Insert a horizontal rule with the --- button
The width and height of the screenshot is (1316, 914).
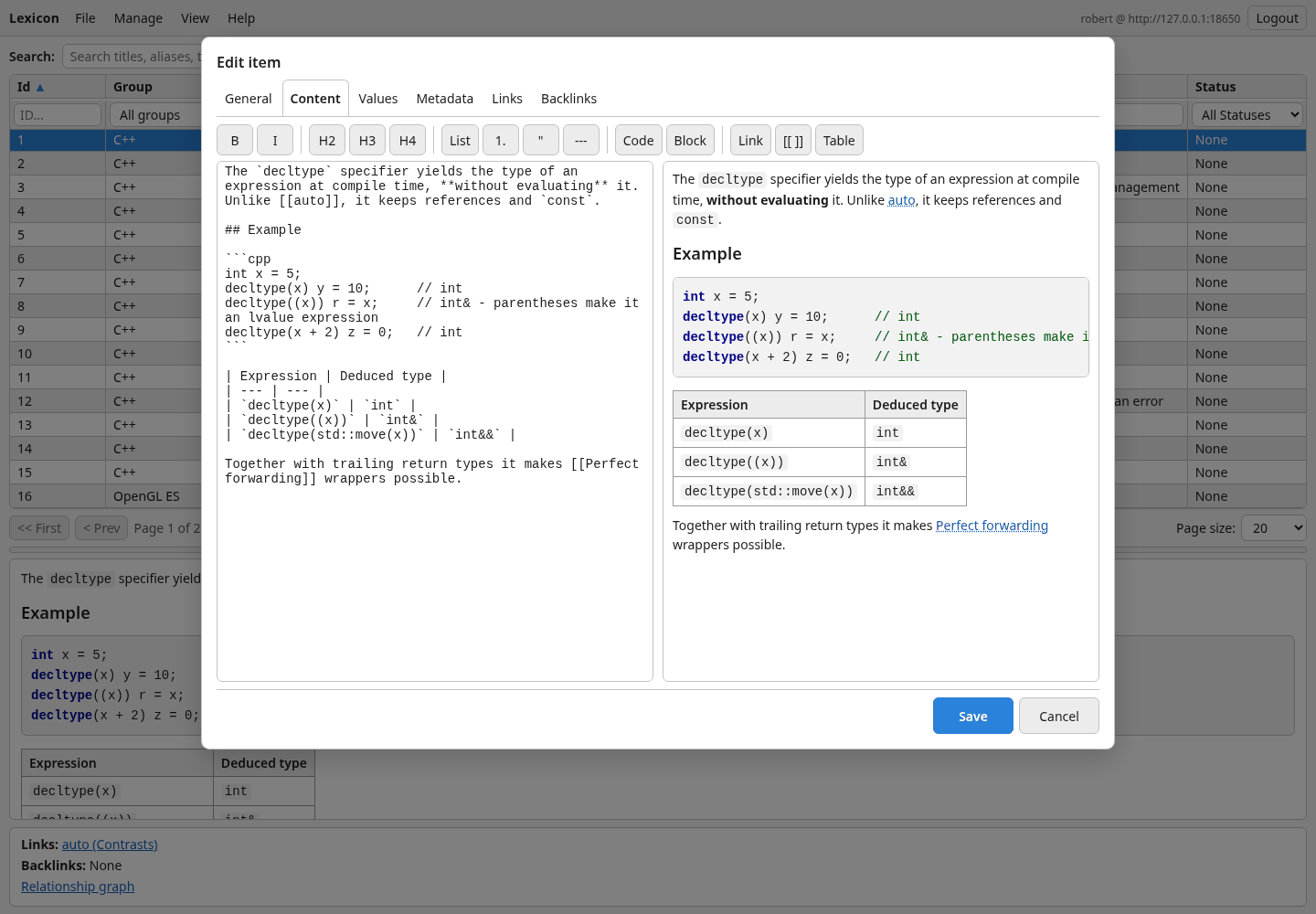tap(581, 141)
